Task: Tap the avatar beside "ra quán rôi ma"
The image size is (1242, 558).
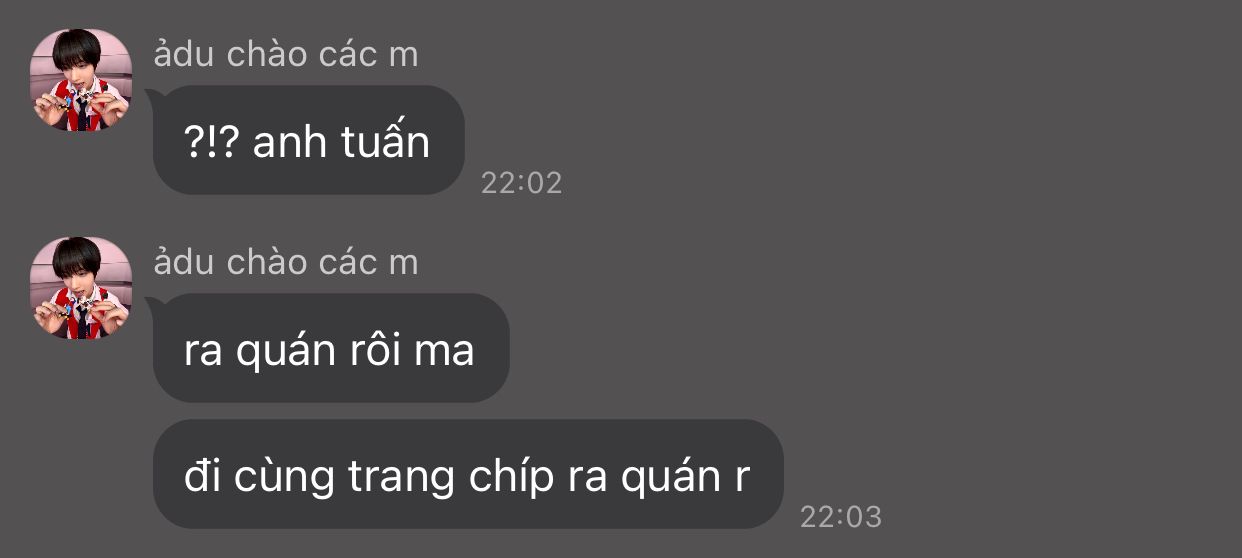Action: click(81, 288)
